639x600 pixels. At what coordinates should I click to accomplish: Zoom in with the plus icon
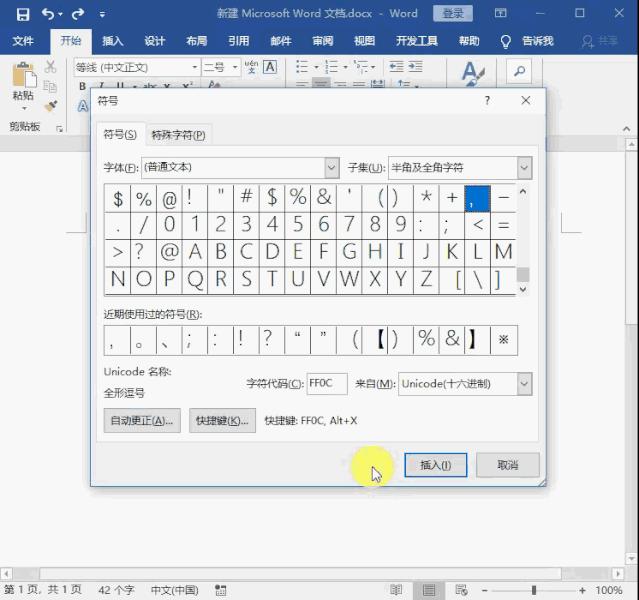[582, 590]
